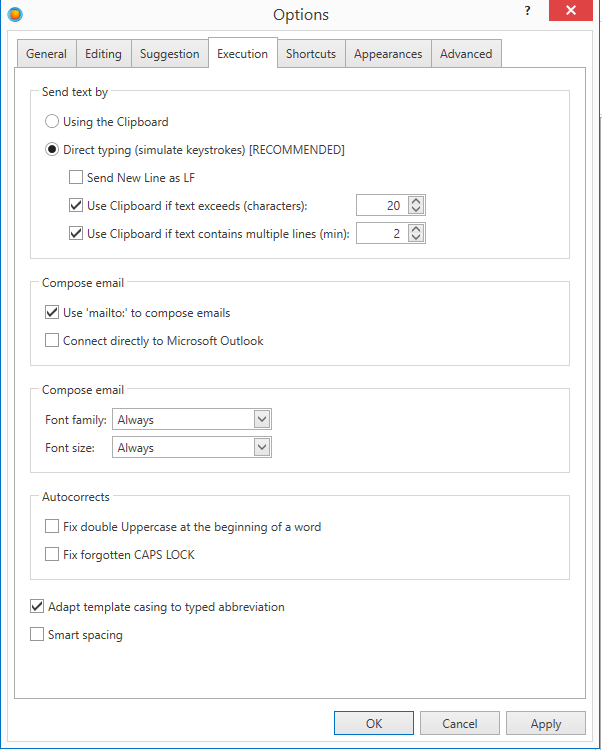
Task: Expand the Font size dropdown
Action: pyautogui.click(x=192, y=448)
